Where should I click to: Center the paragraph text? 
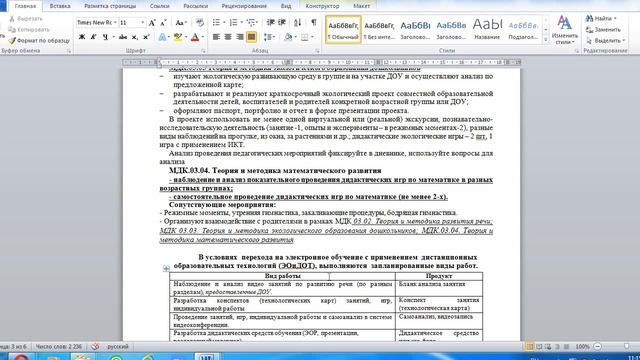coord(228,37)
